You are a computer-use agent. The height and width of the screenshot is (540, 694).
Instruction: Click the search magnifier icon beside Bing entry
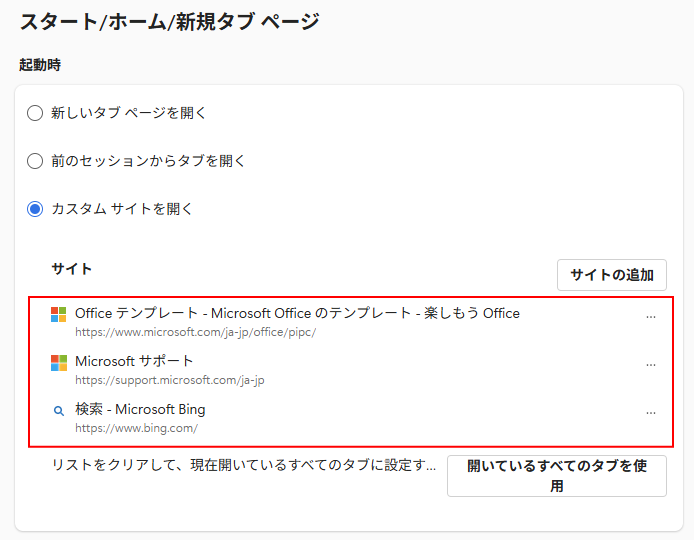(x=58, y=411)
